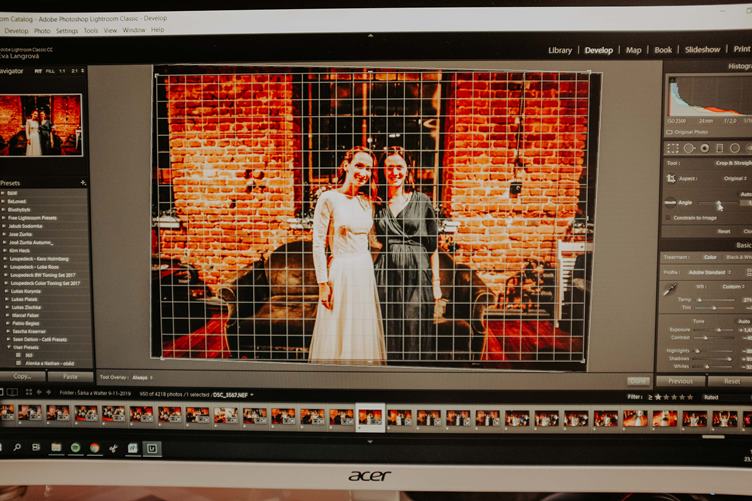The image size is (752, 501).
Task: Click the Grid view icon above filmstrip
Action: tap(29, 392)
